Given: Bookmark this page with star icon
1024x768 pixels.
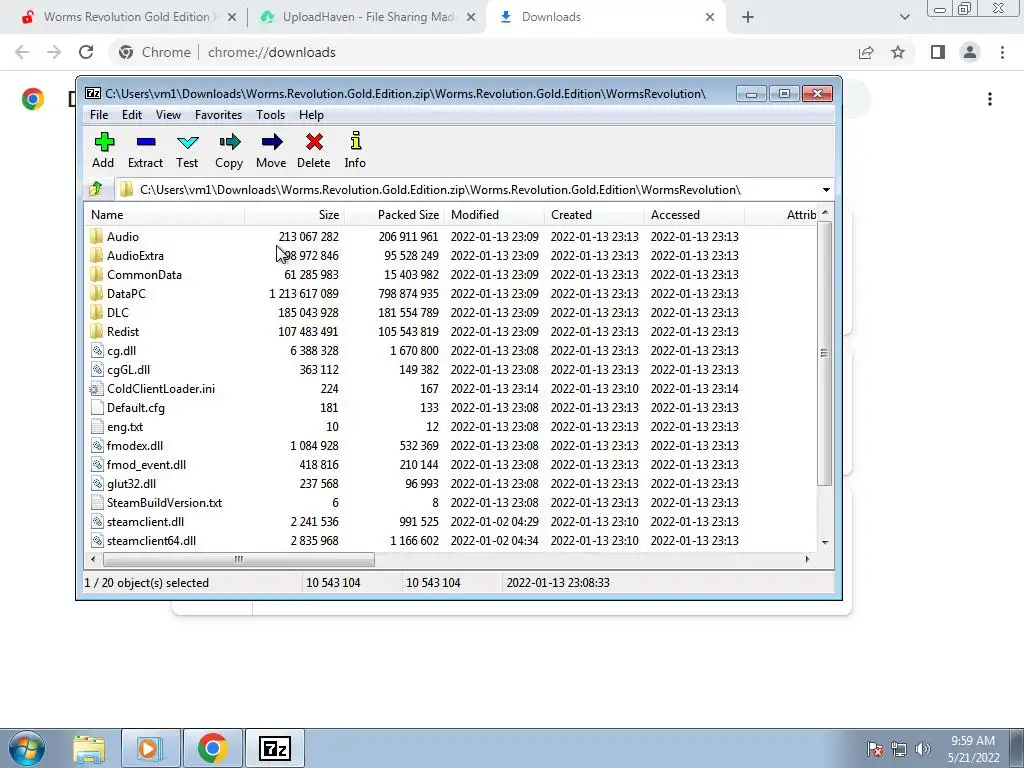Looking at the screenshot, I should point(898,52).
